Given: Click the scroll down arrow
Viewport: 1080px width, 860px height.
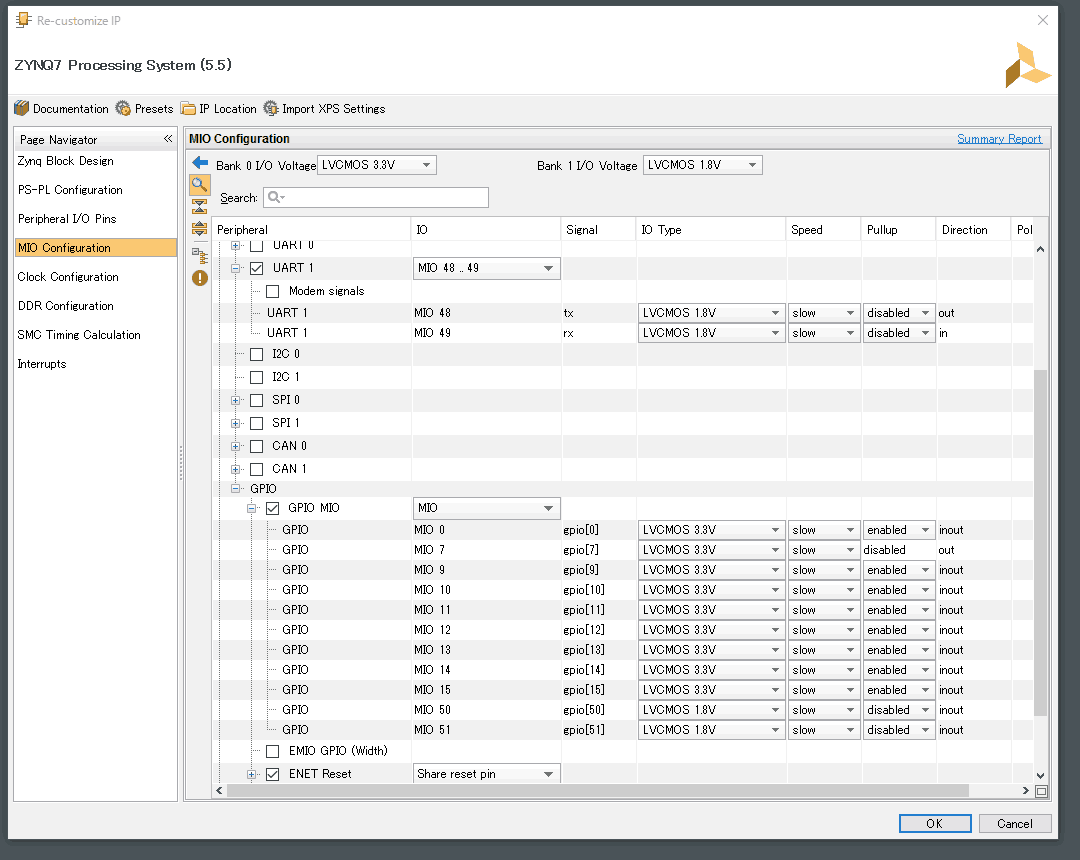Looking at the screenshot, I should [x=1040, y=775].
